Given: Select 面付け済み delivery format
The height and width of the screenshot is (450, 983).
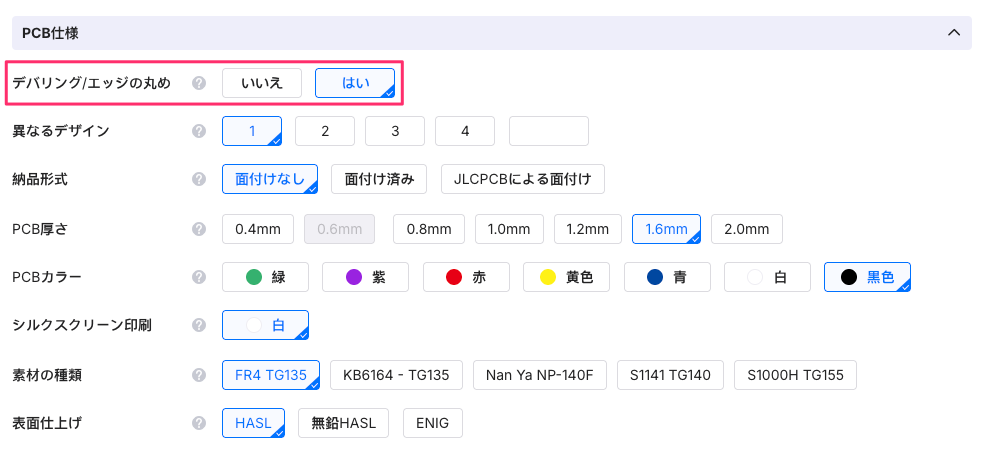Looking at the screenshot, I should tap(379, 179).
